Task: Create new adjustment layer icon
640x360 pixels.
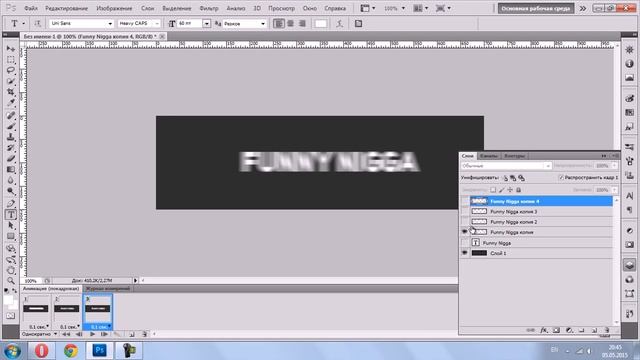Action: click(569, 330)
